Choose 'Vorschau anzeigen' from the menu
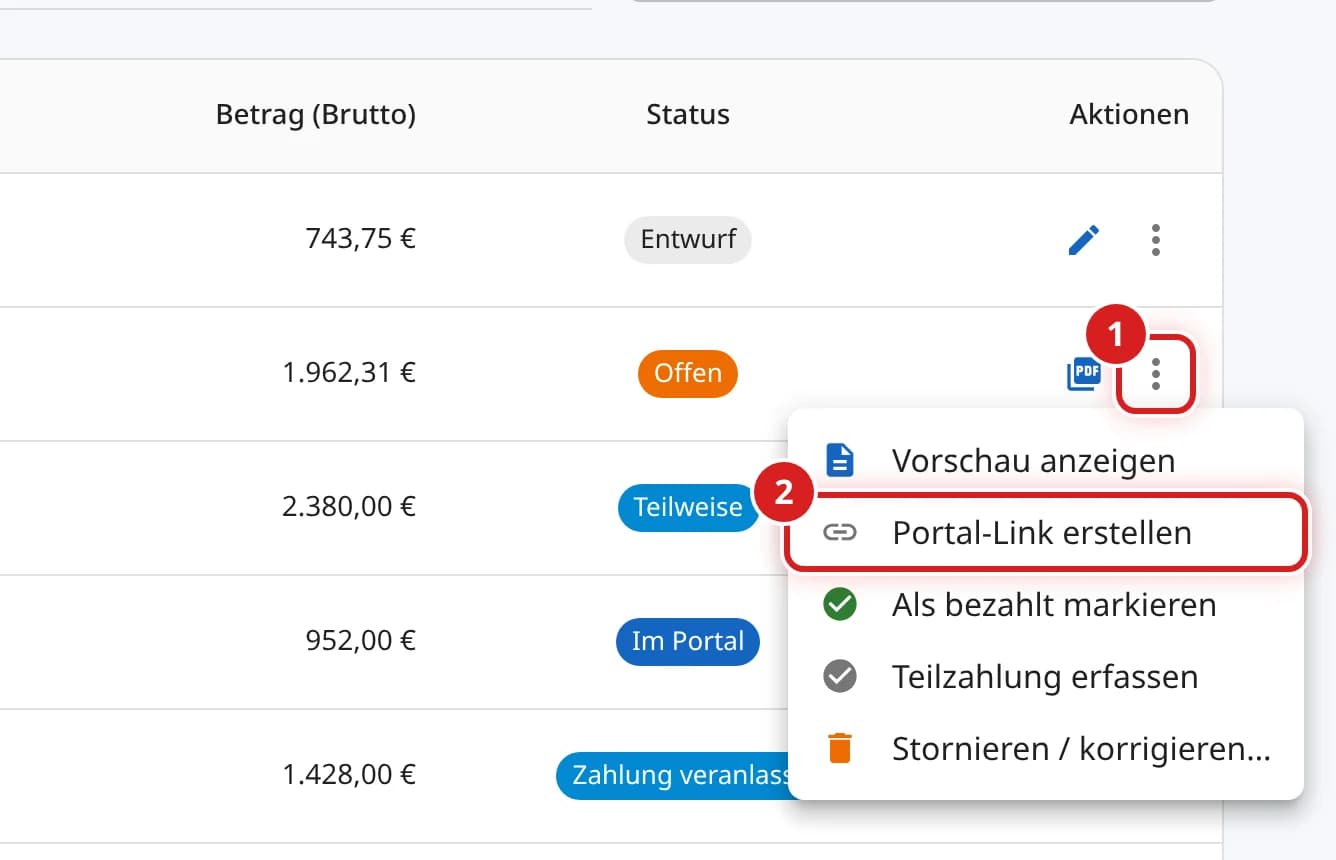The width and height of the screenshot is (1336, 860). click(x=1046, y=461)
